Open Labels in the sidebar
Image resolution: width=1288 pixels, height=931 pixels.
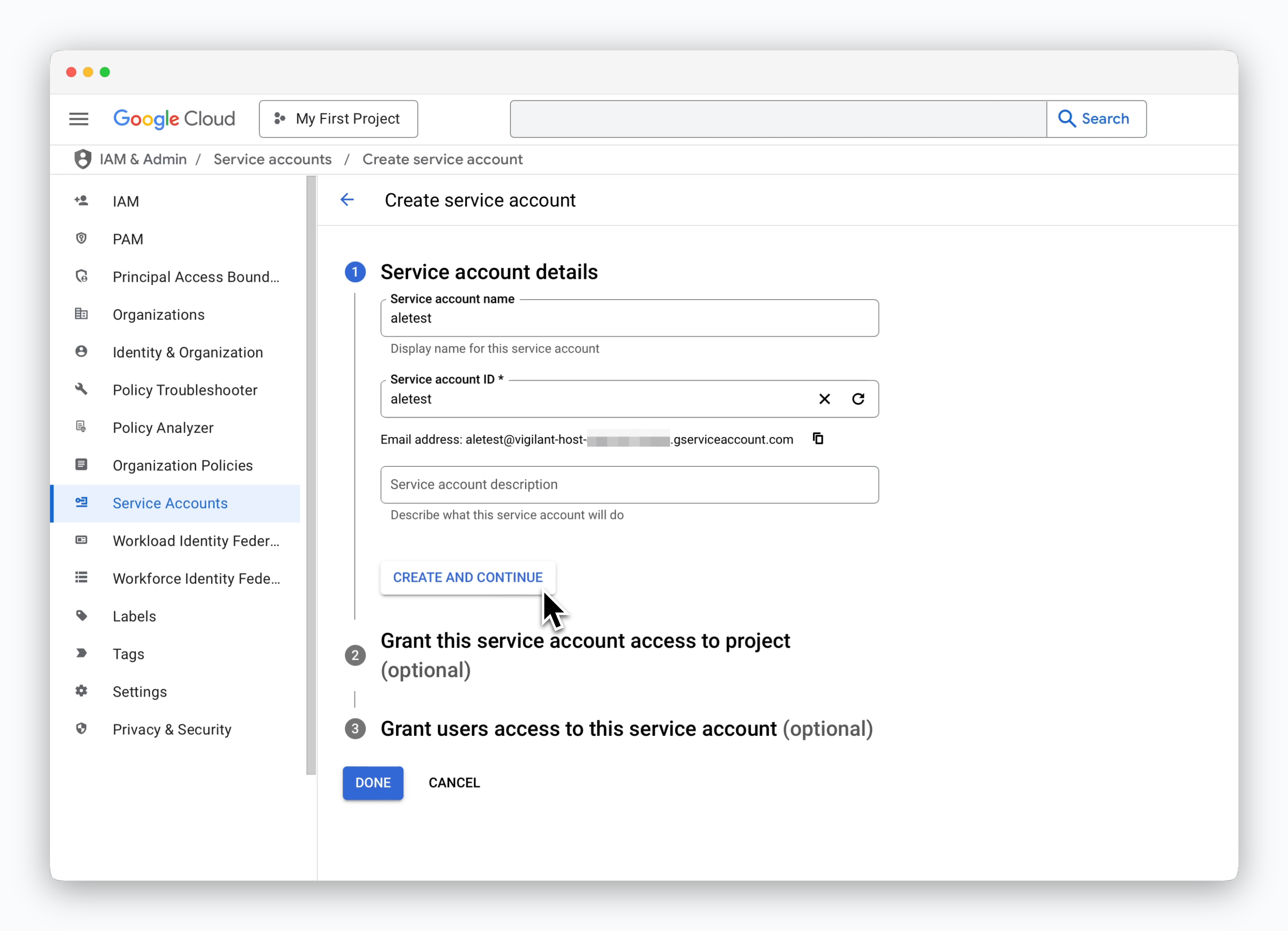175,616
